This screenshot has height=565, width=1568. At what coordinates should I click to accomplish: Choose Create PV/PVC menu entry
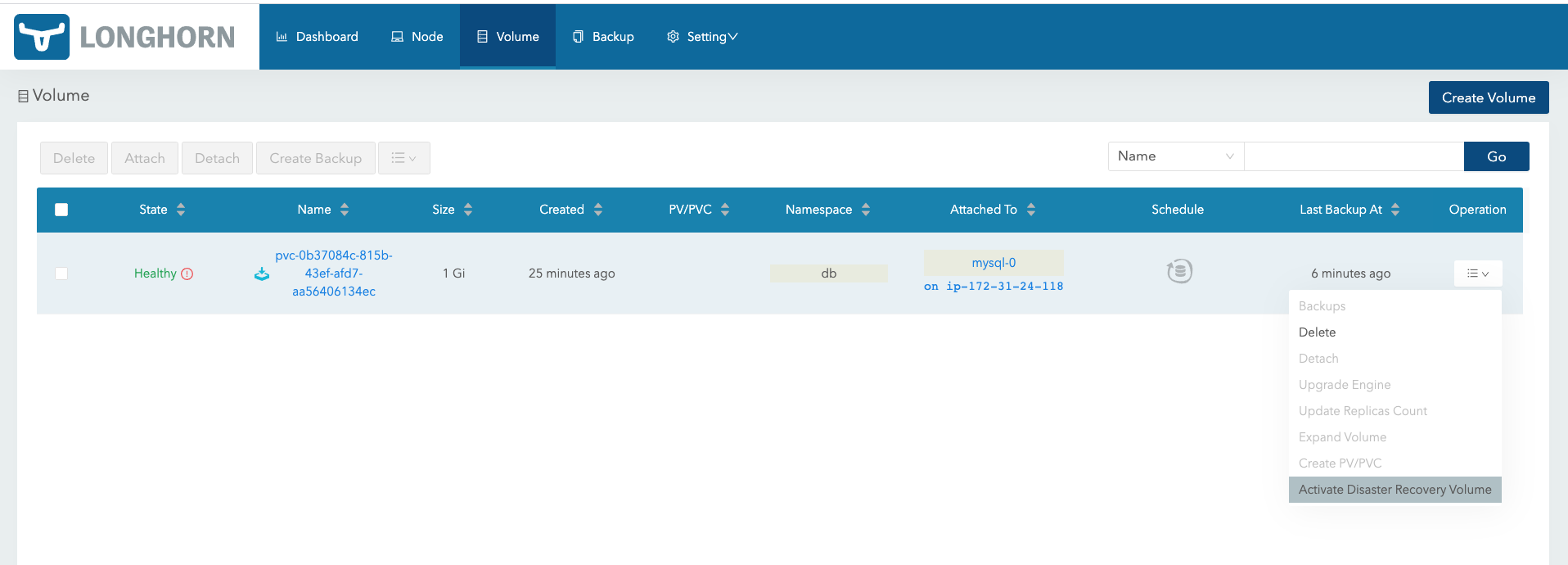pyautogui.click(x=1395, y=463)
